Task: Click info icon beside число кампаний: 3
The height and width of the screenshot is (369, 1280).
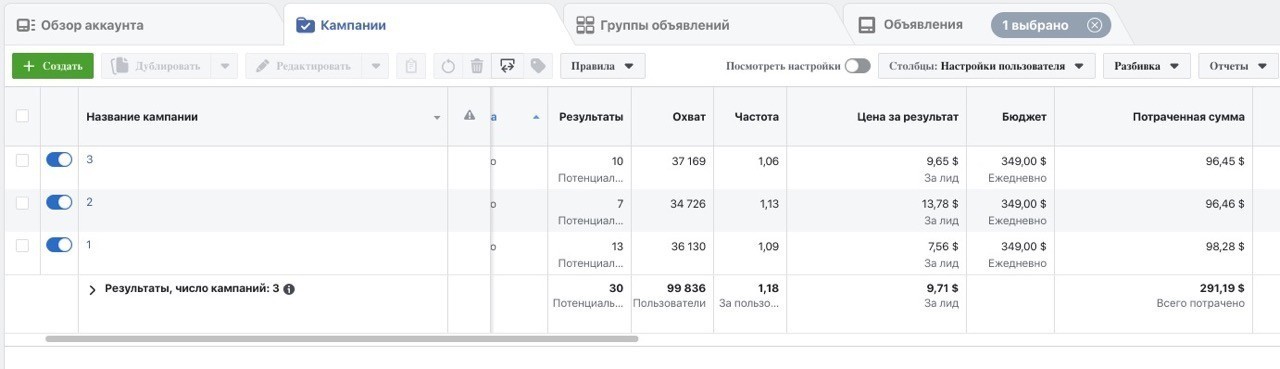Action: click(289, 289)
